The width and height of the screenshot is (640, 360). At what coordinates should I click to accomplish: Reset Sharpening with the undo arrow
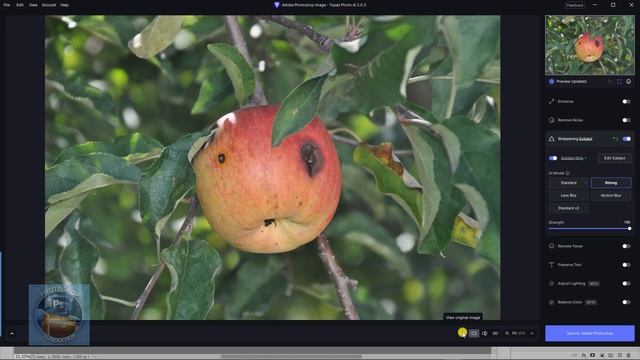point(615,139)
